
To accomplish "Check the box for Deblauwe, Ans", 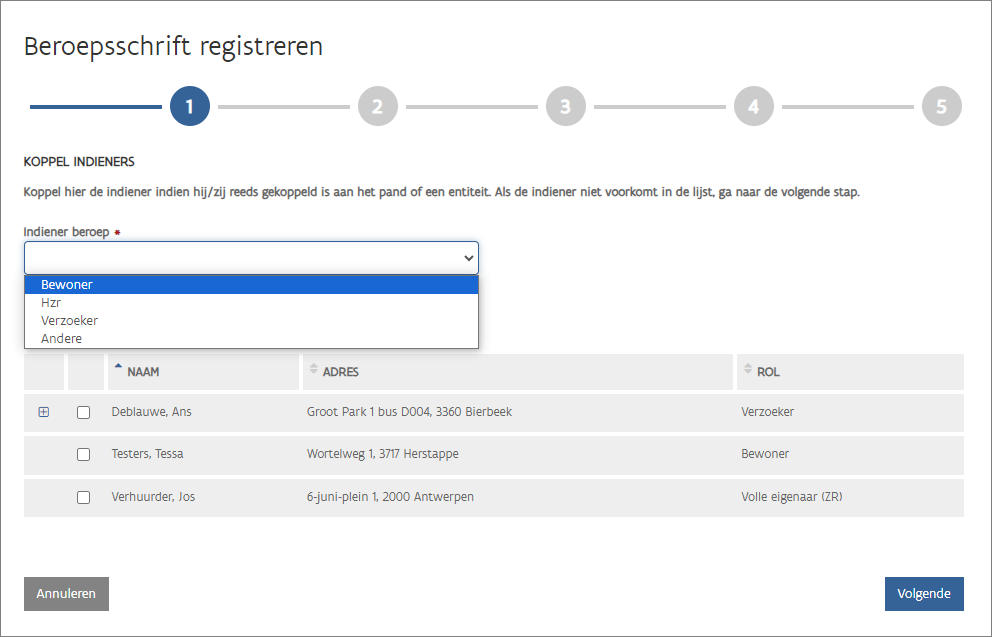I will point(84,412).
